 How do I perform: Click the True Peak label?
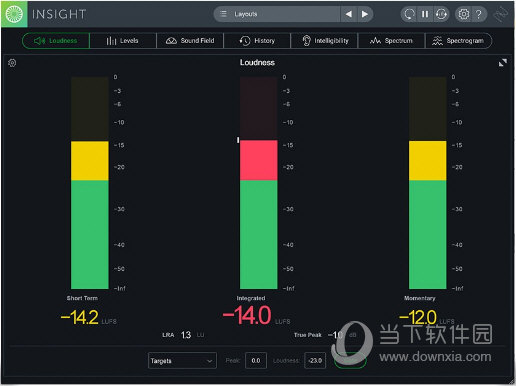click(x=308, y=335)
